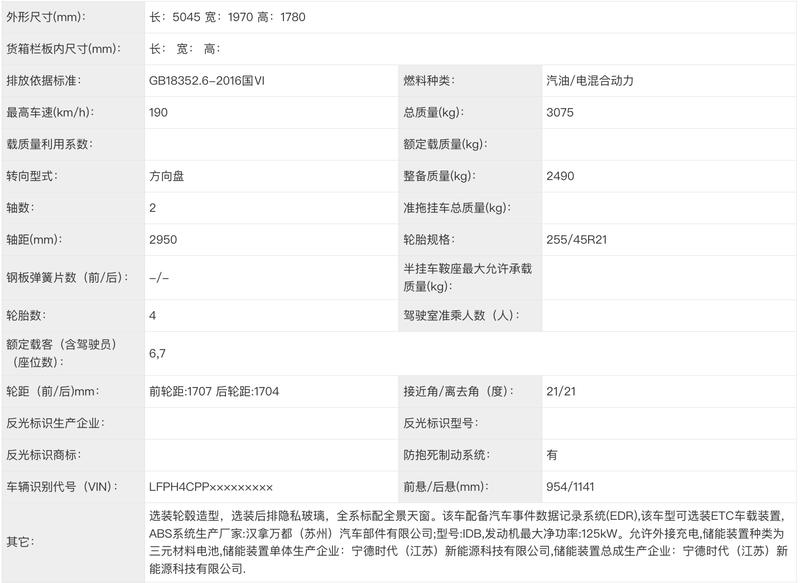
Task: Select the 燃料种类 label
Action: coord(429,81)
